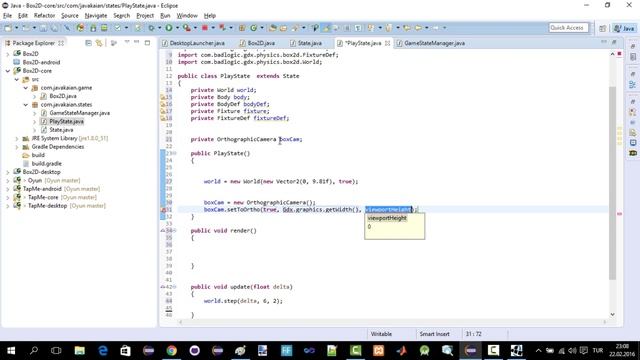Open the Source menu
Screen dimensions: 640x360
coord(70,16)
